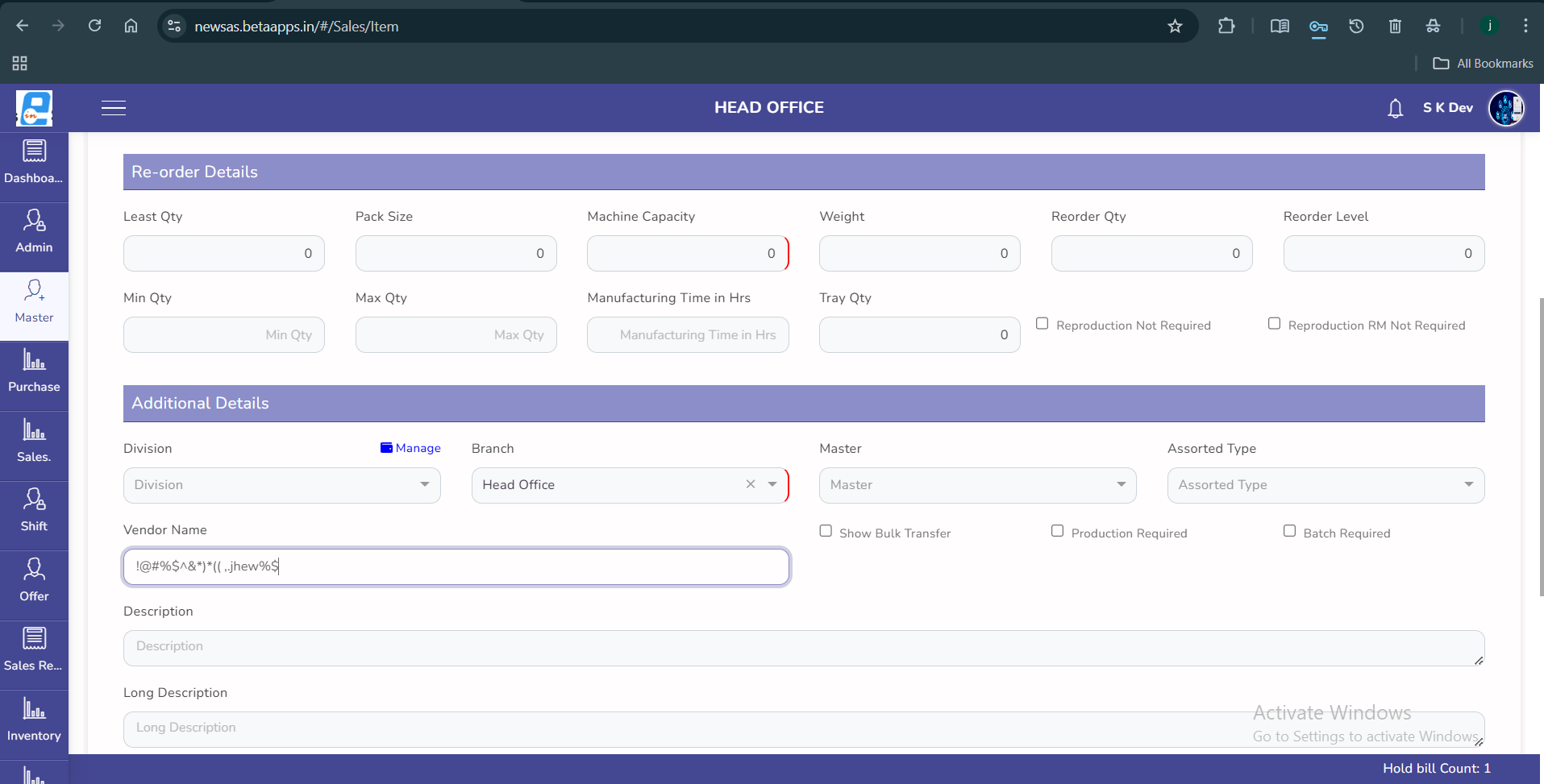Image resolution: width=1544 pixels, height=784 pixels.
Task: Open the Purchase module in sidebar
Action: (x=34, y=371)
